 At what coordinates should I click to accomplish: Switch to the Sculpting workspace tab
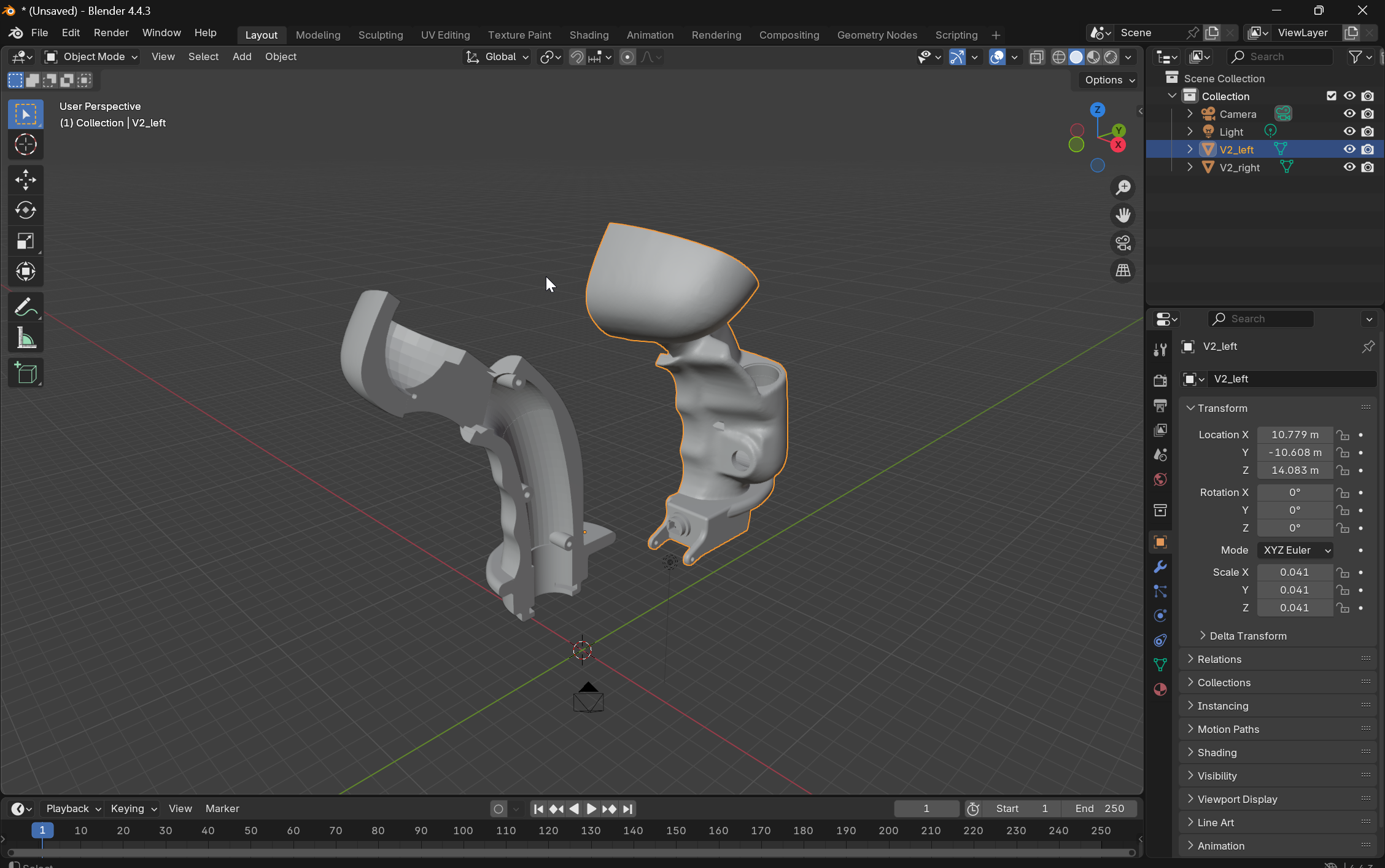[380, 35]
